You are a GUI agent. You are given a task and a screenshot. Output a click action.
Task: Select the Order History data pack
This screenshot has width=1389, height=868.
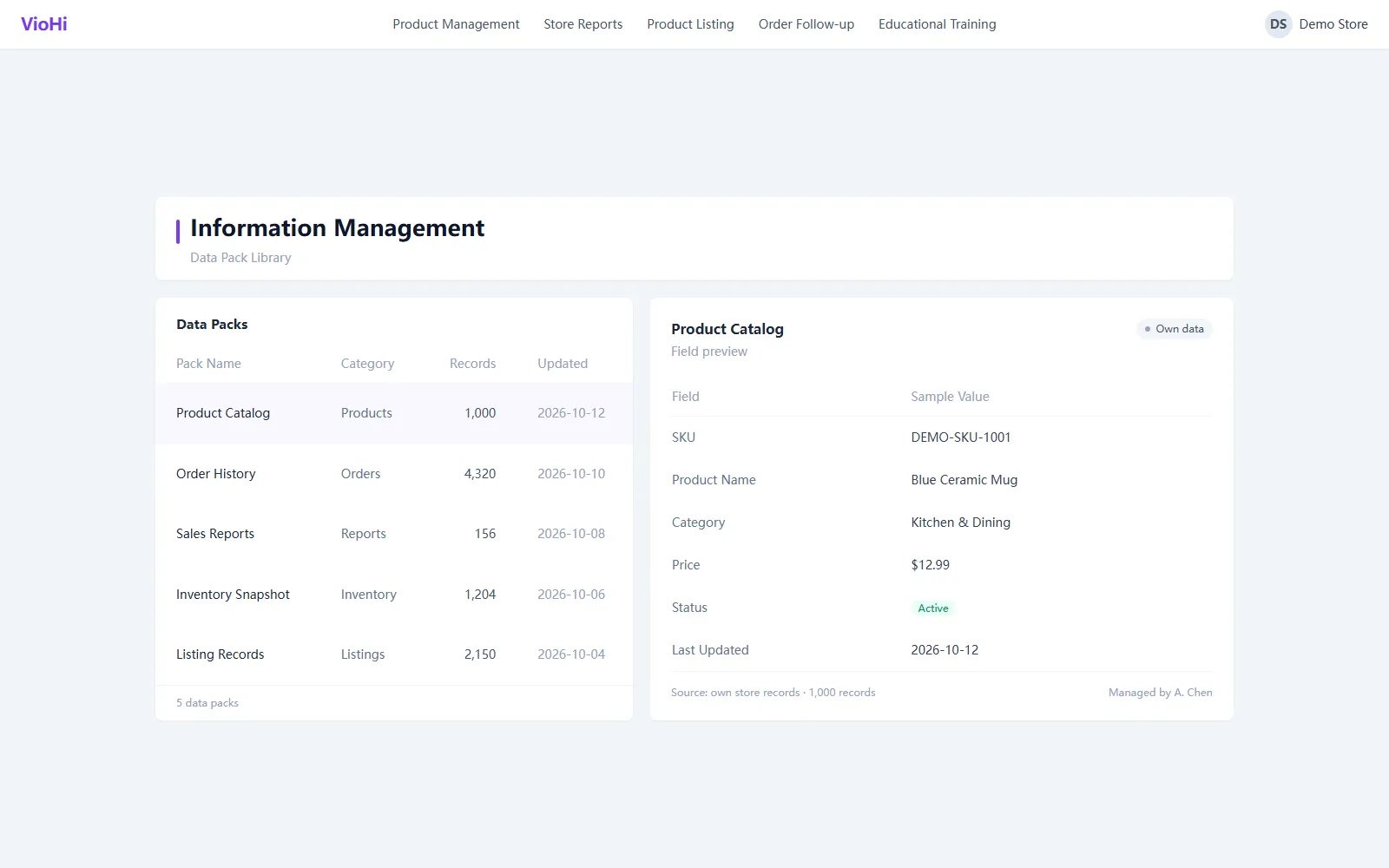point(394,474)
